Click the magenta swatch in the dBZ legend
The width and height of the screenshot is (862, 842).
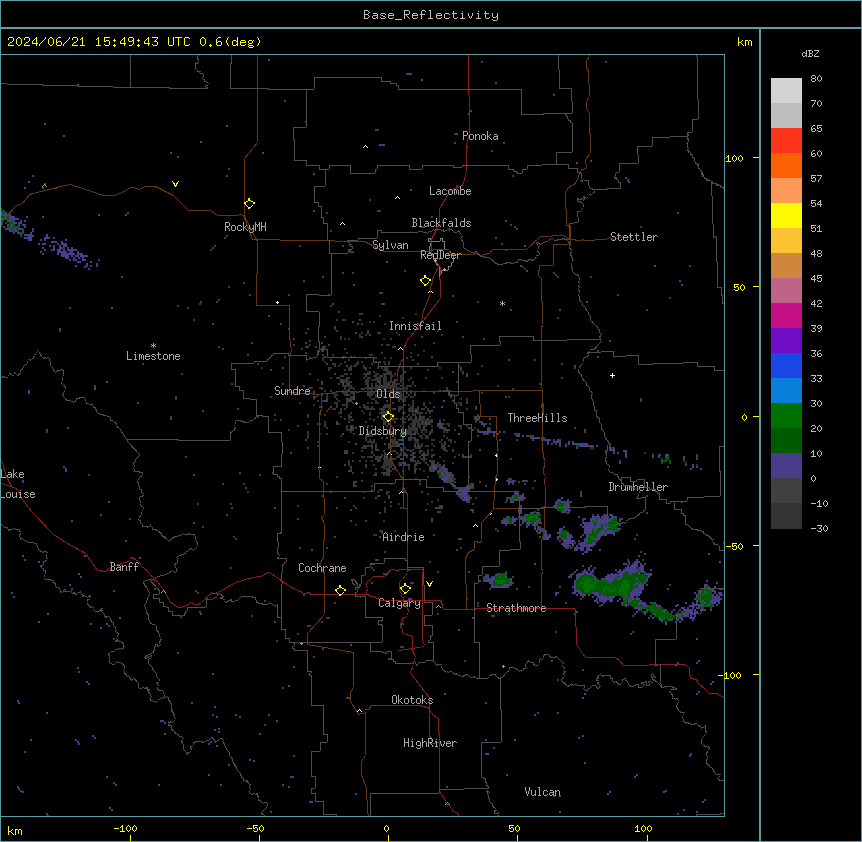point(786,316)
